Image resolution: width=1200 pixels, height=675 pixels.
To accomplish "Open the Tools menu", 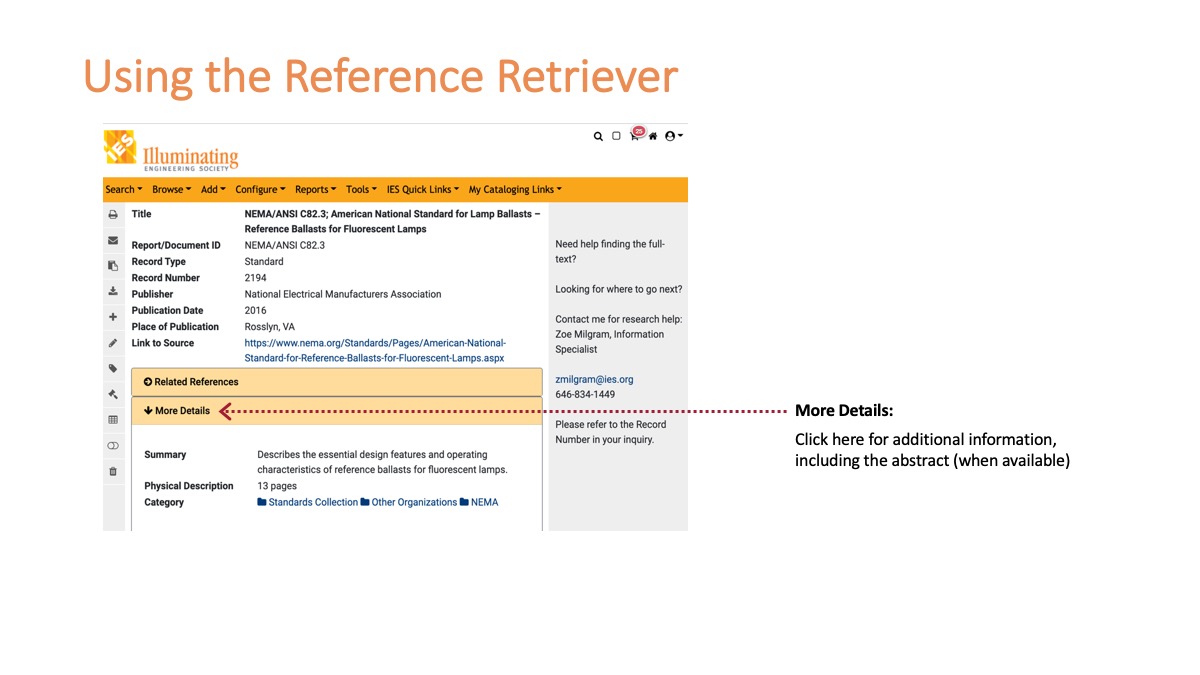I will coord(361,190).
